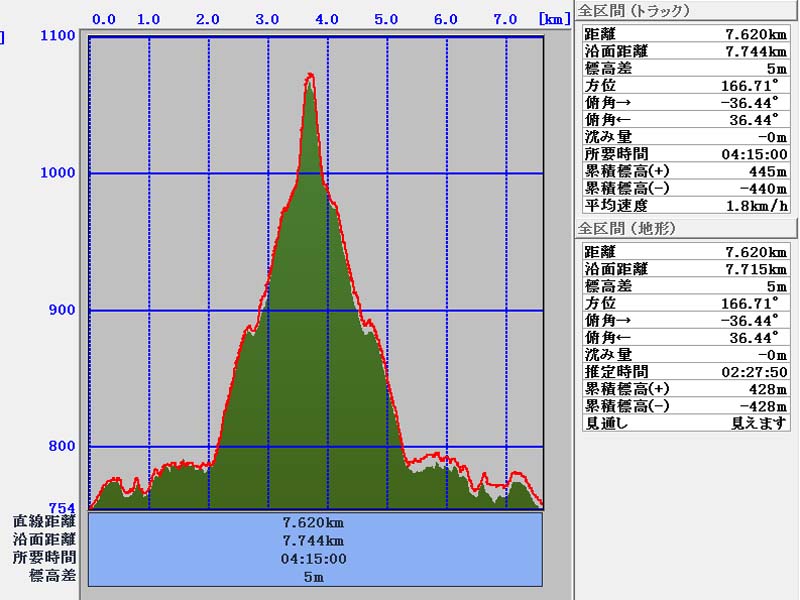
Task: Click 04:15:00 in the blue summary bar
Action: tap(315, 559)
